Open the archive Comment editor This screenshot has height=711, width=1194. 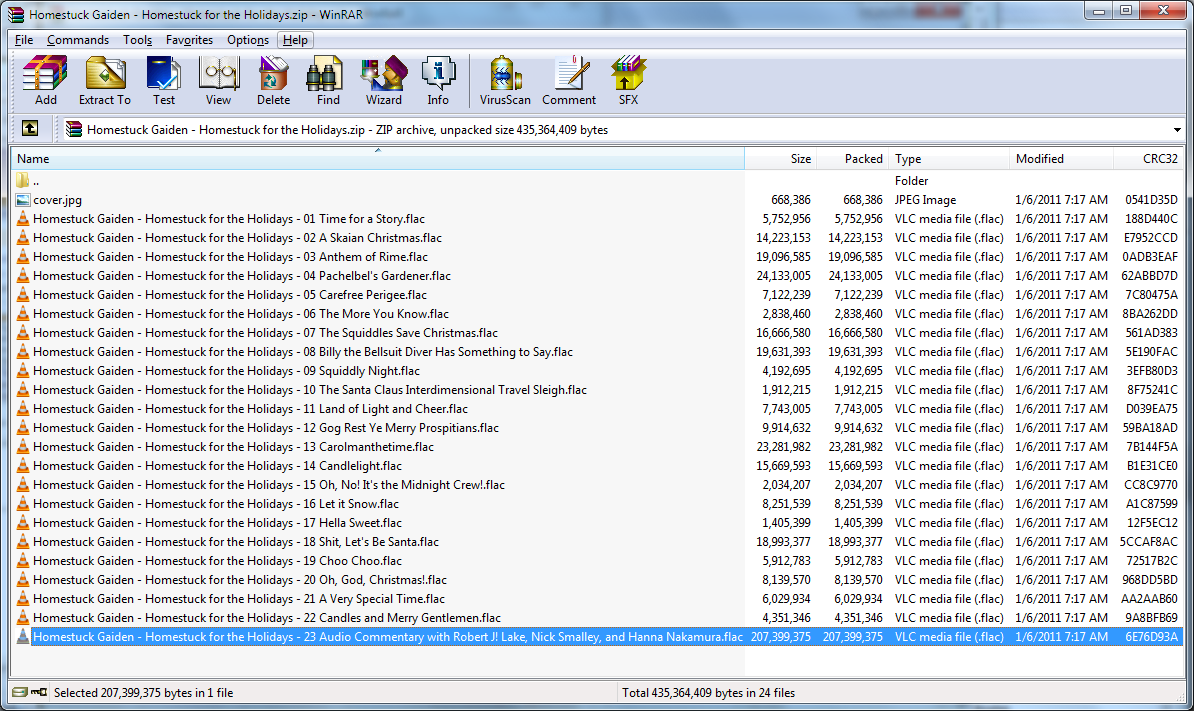click(569, 80)
